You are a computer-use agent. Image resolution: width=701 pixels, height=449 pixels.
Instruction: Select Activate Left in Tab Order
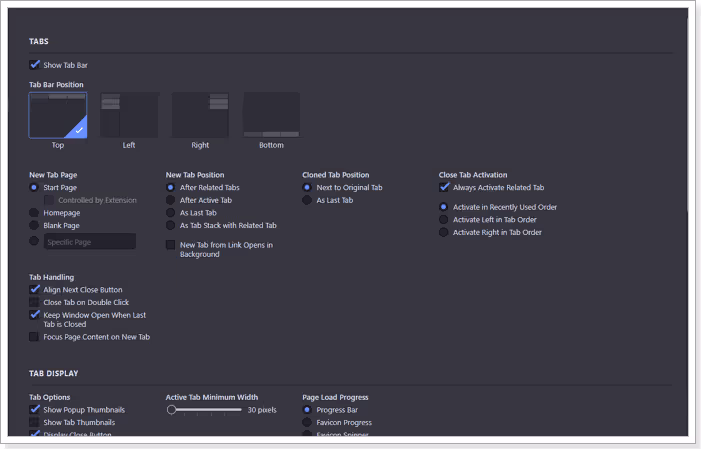(x=443, y=220)
